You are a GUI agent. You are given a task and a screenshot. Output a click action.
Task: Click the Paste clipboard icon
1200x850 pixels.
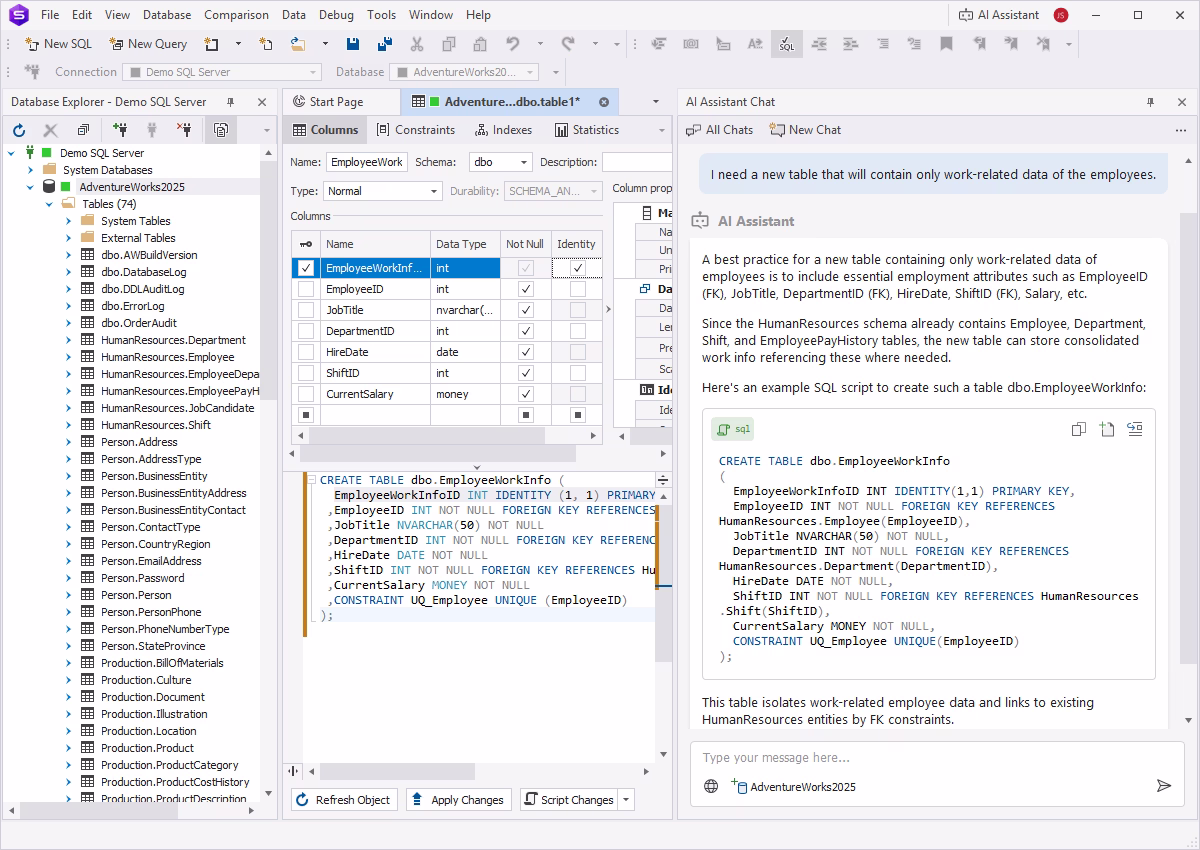pos(480,44)
